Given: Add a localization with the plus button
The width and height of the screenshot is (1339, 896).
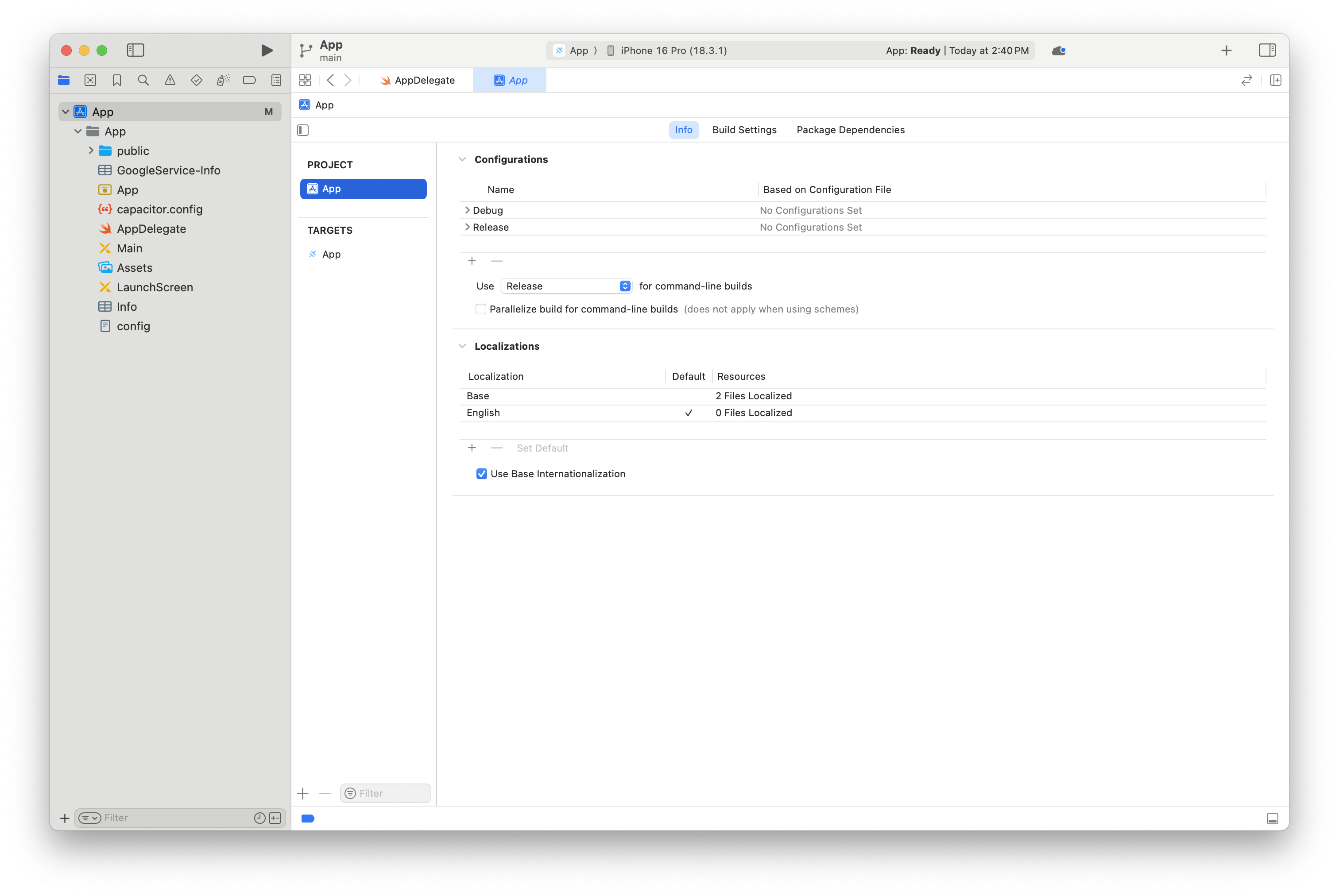Looking at the screenshot, I should (x=472, y=448).
